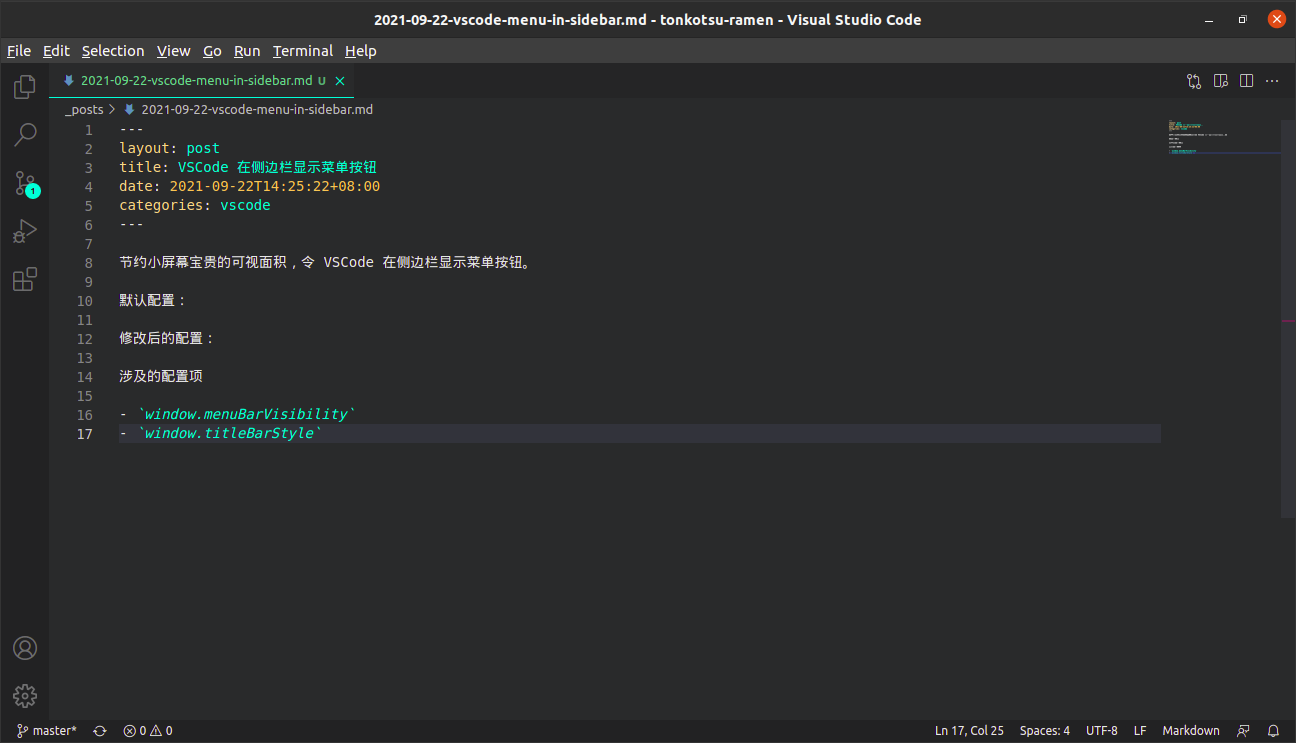Open Problems via errors and warnings count
Viewport: 1296px width, 743px height.
(x=148, y=731)
